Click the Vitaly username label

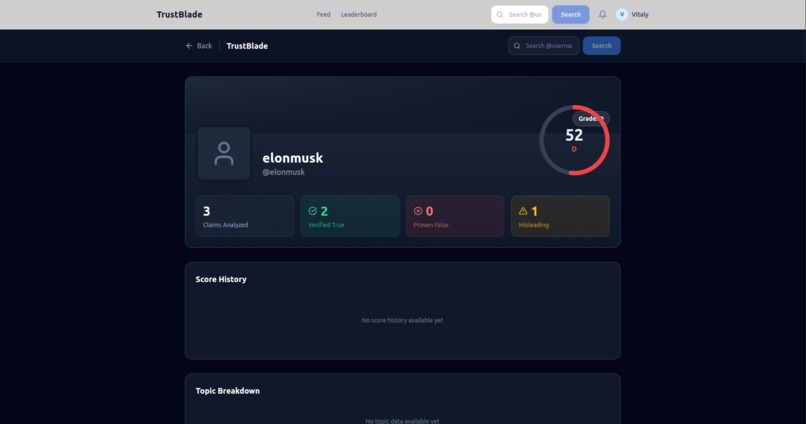pyautogui.click(x=640, y=14)
